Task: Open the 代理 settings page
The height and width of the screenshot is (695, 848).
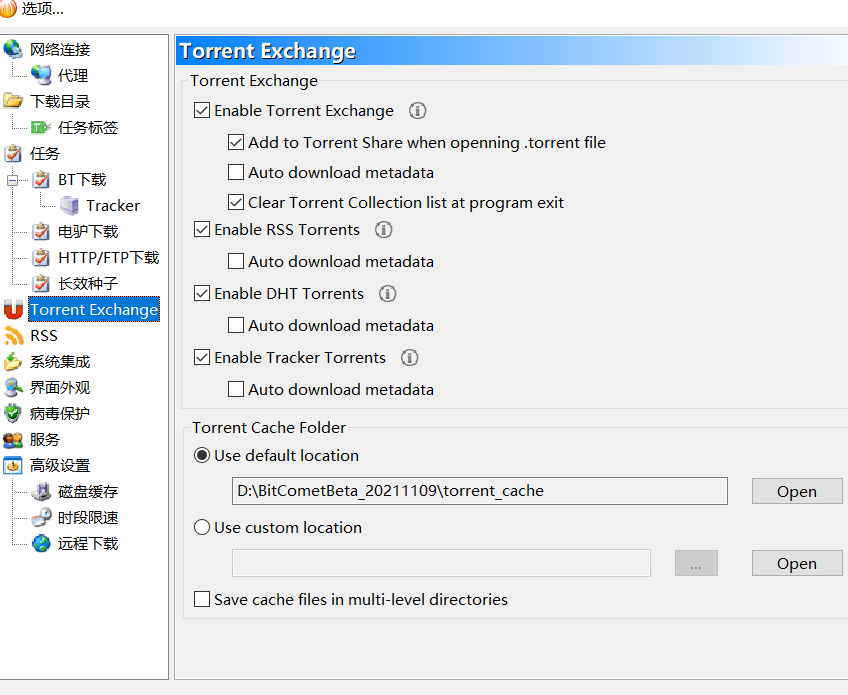Action: coord(73,76)
